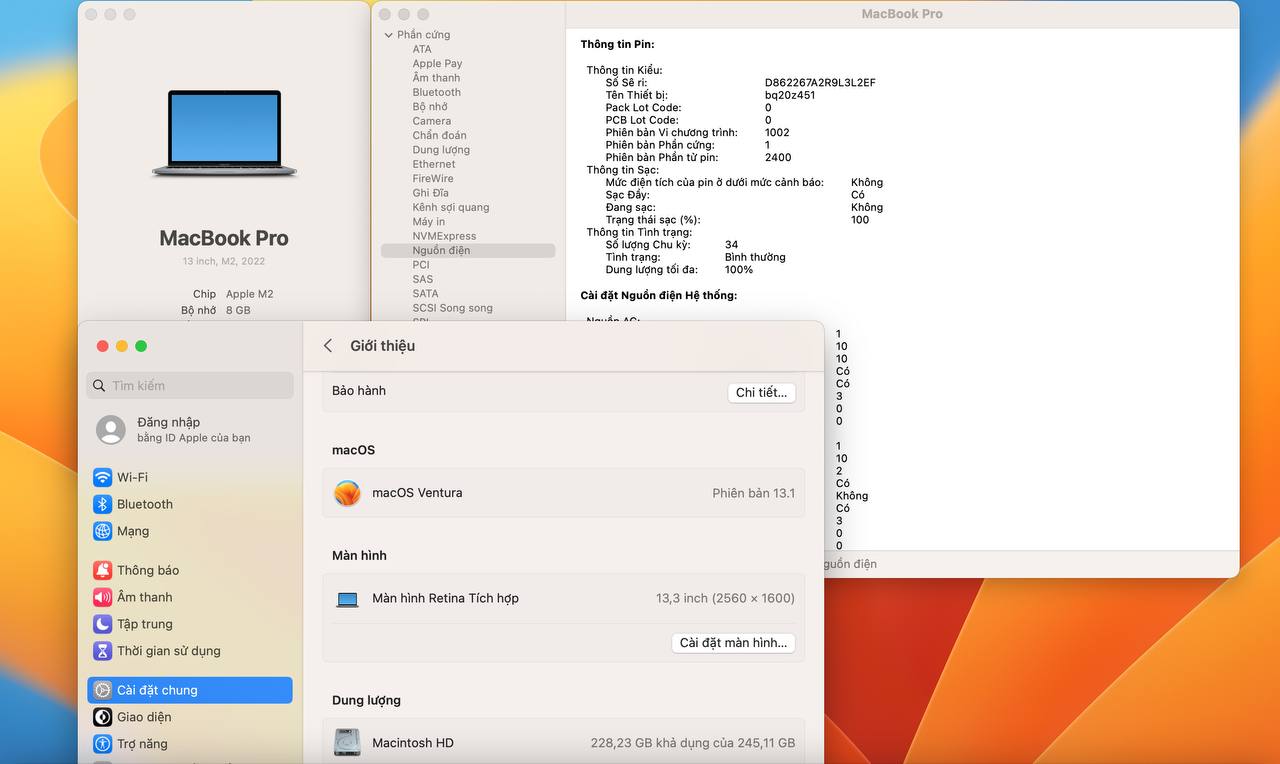Click the maximum capacity value 100%

(x=739, y=270)
